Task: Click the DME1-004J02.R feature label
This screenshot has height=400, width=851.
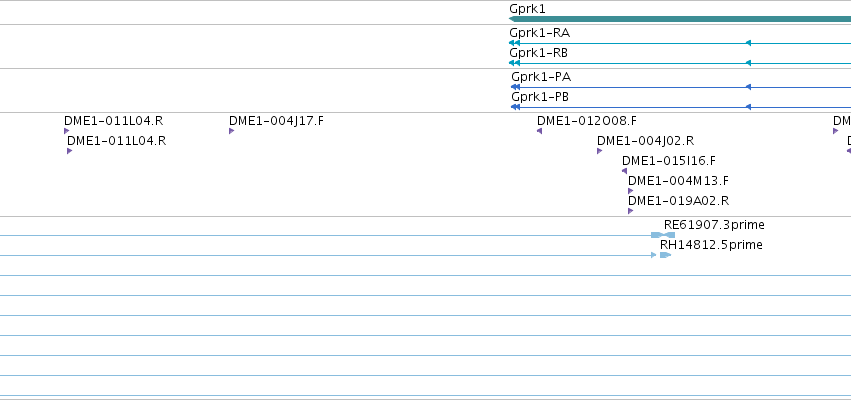Action: tap(645, 141)
